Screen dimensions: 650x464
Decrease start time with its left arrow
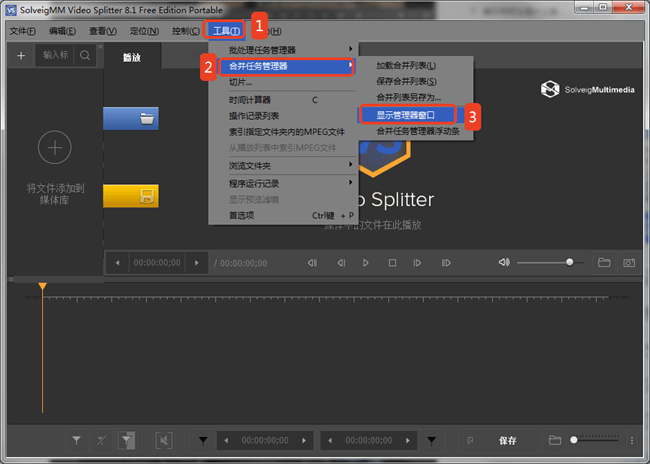click(226, 440)
